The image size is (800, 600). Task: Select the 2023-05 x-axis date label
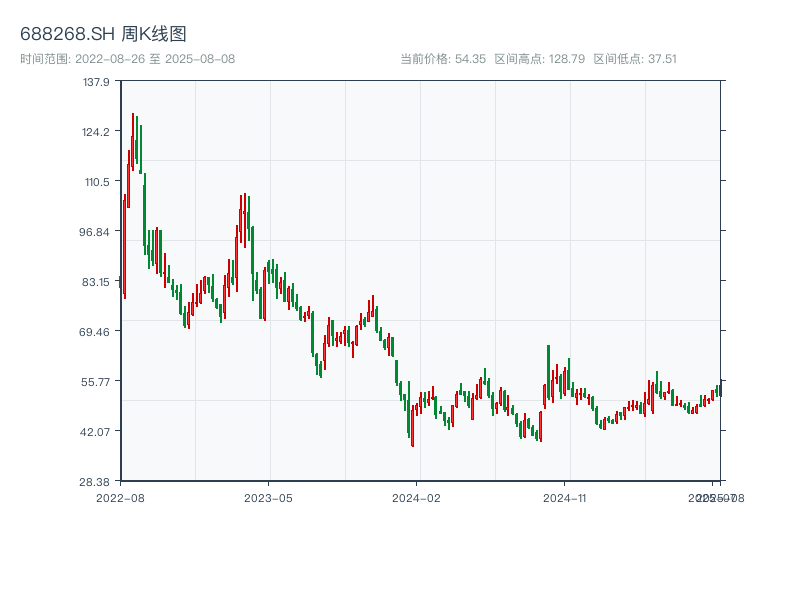click(x=269, y=497)
